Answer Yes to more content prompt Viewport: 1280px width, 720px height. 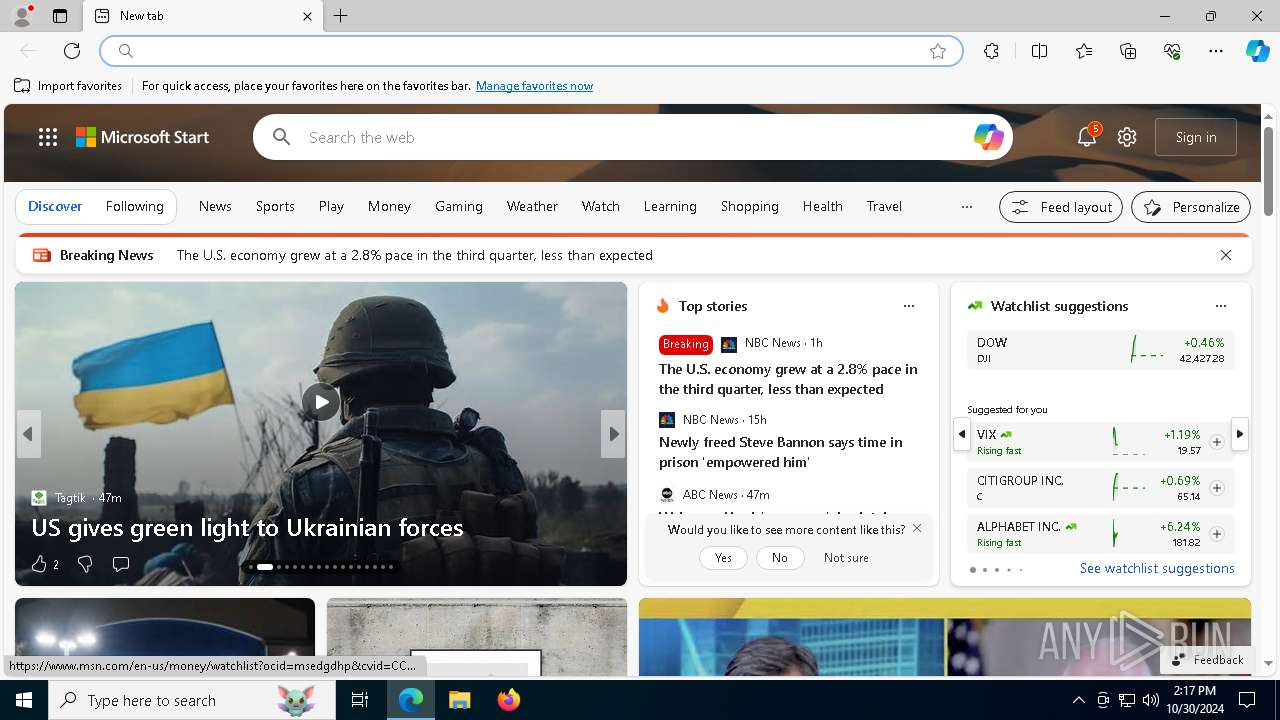click(x=723, y=558)
